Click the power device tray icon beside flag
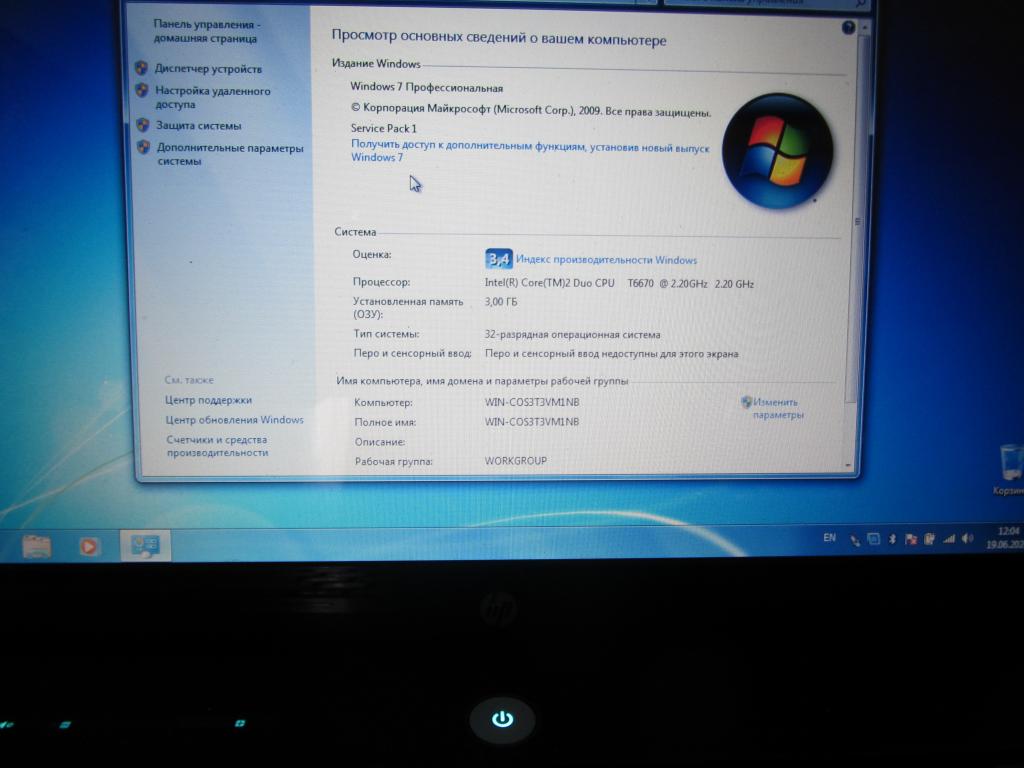 (929, 539)
